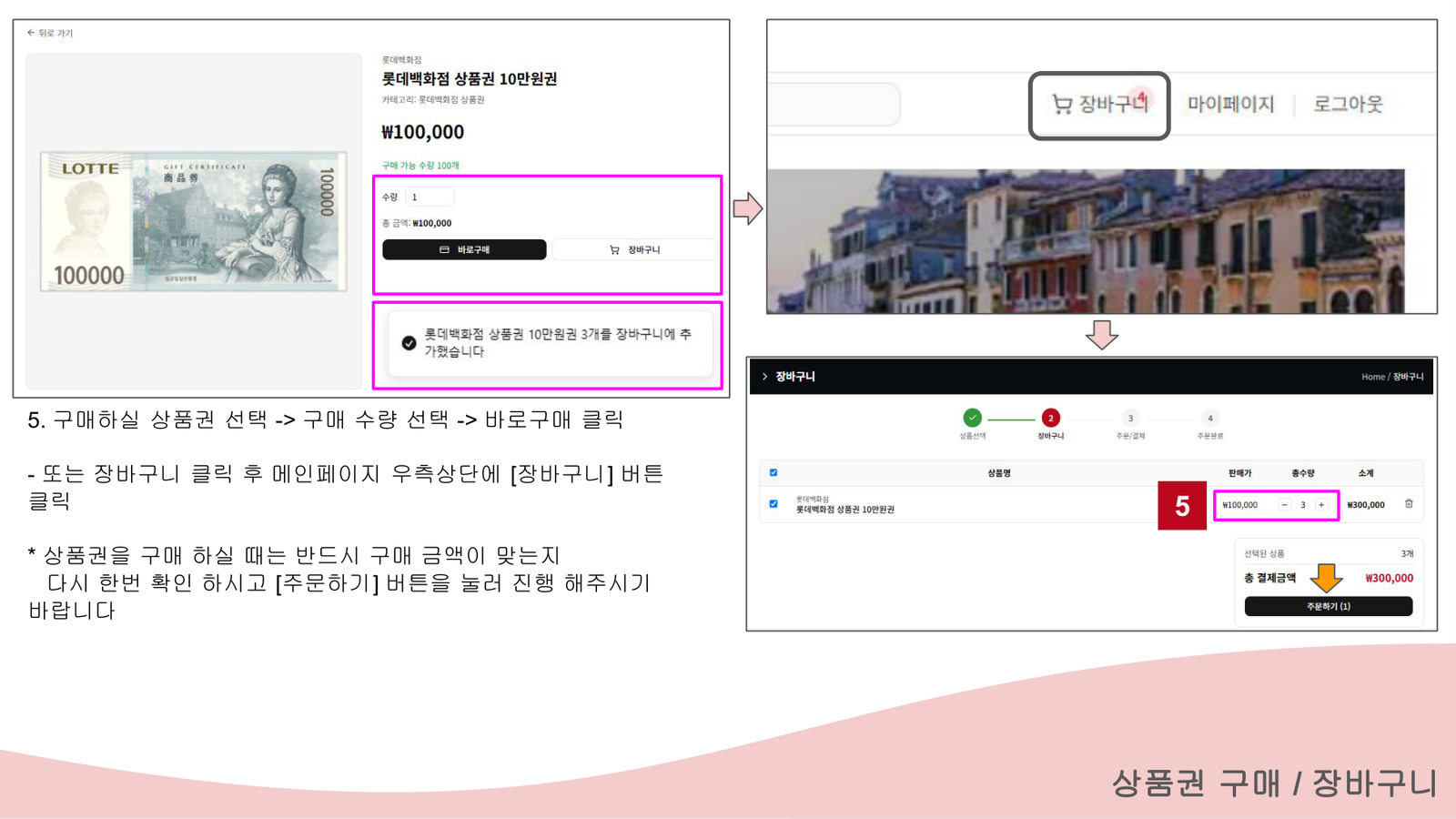Click the product title 롯데백화점 상품권 10만원권
1456x819 pixels.
click(469, 79)
